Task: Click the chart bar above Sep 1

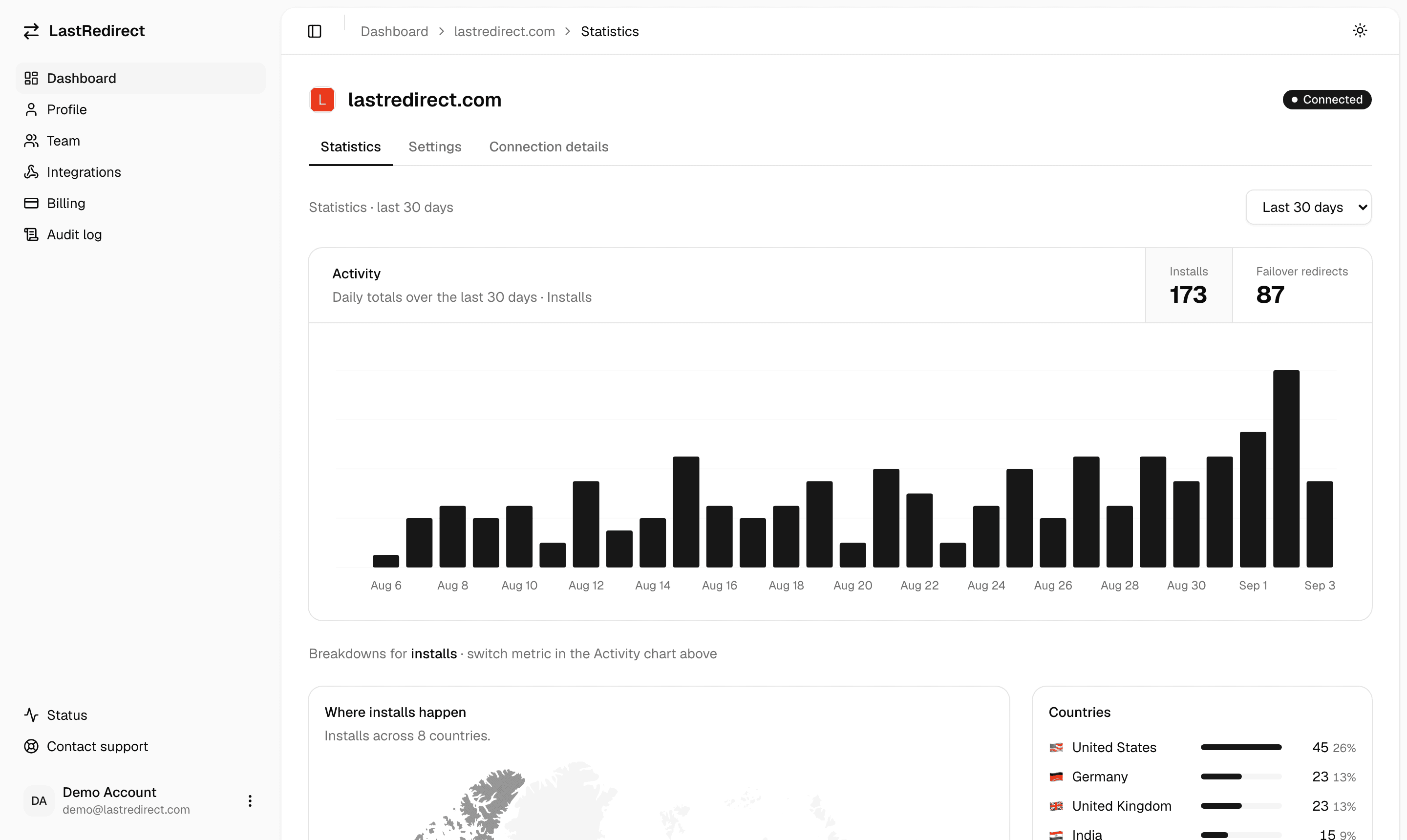Action: tap(1253, 499)
